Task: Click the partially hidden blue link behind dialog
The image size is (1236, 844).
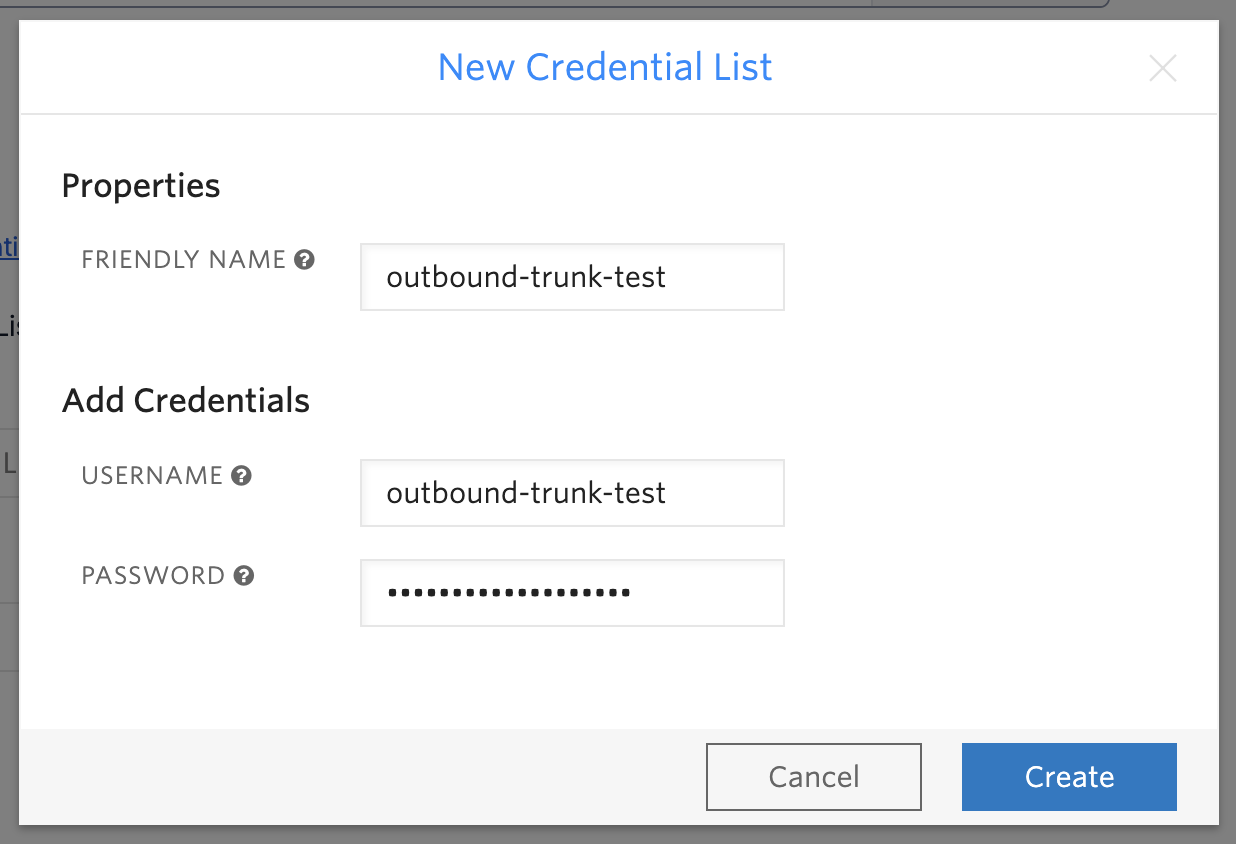Action: 9,247
